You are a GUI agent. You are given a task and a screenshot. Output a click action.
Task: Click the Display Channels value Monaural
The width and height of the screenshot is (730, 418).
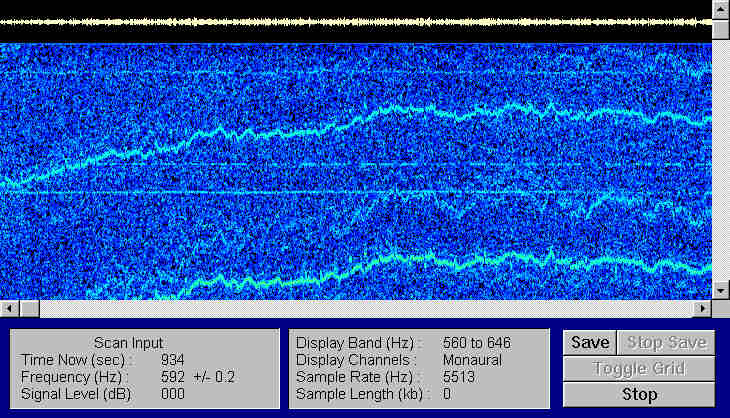472,360
